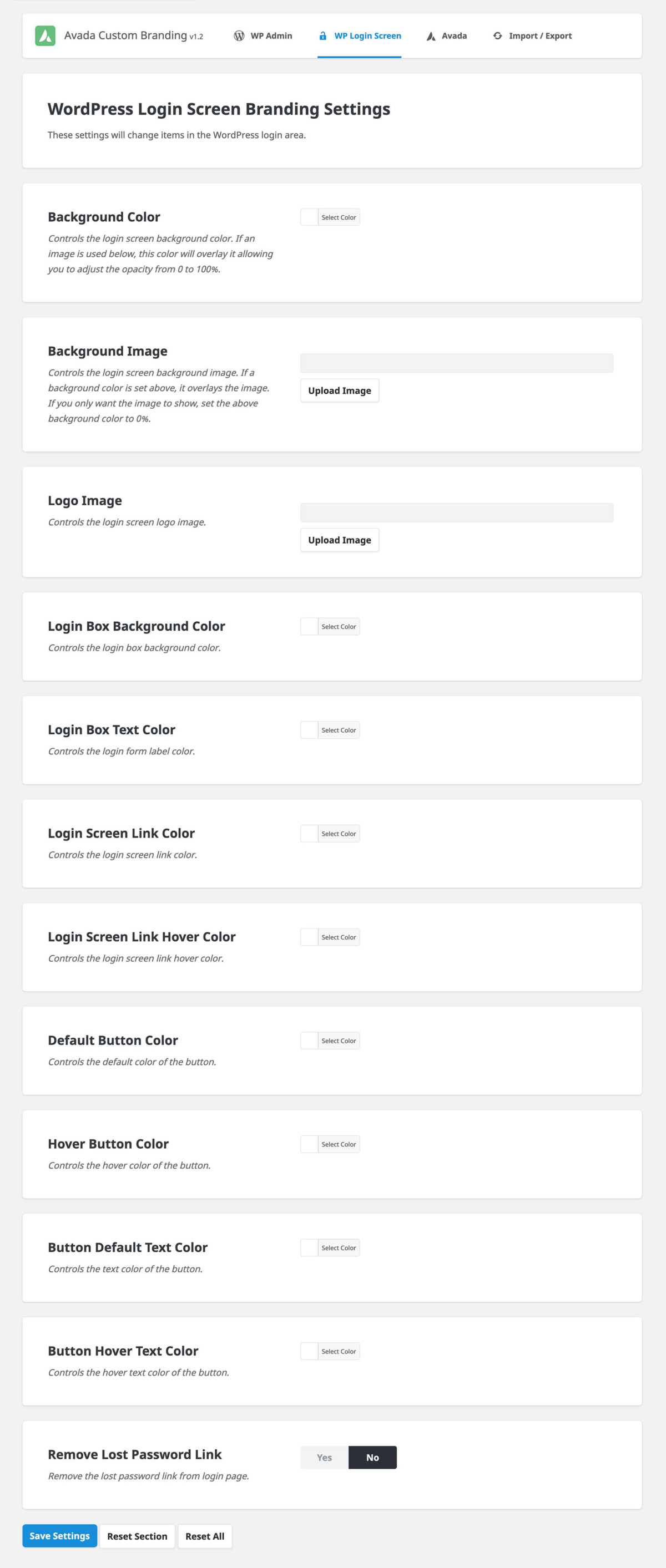Click the sync icon beside Import / Export
The height and width of the screenshot is (1568, 666).
[497, 36]
